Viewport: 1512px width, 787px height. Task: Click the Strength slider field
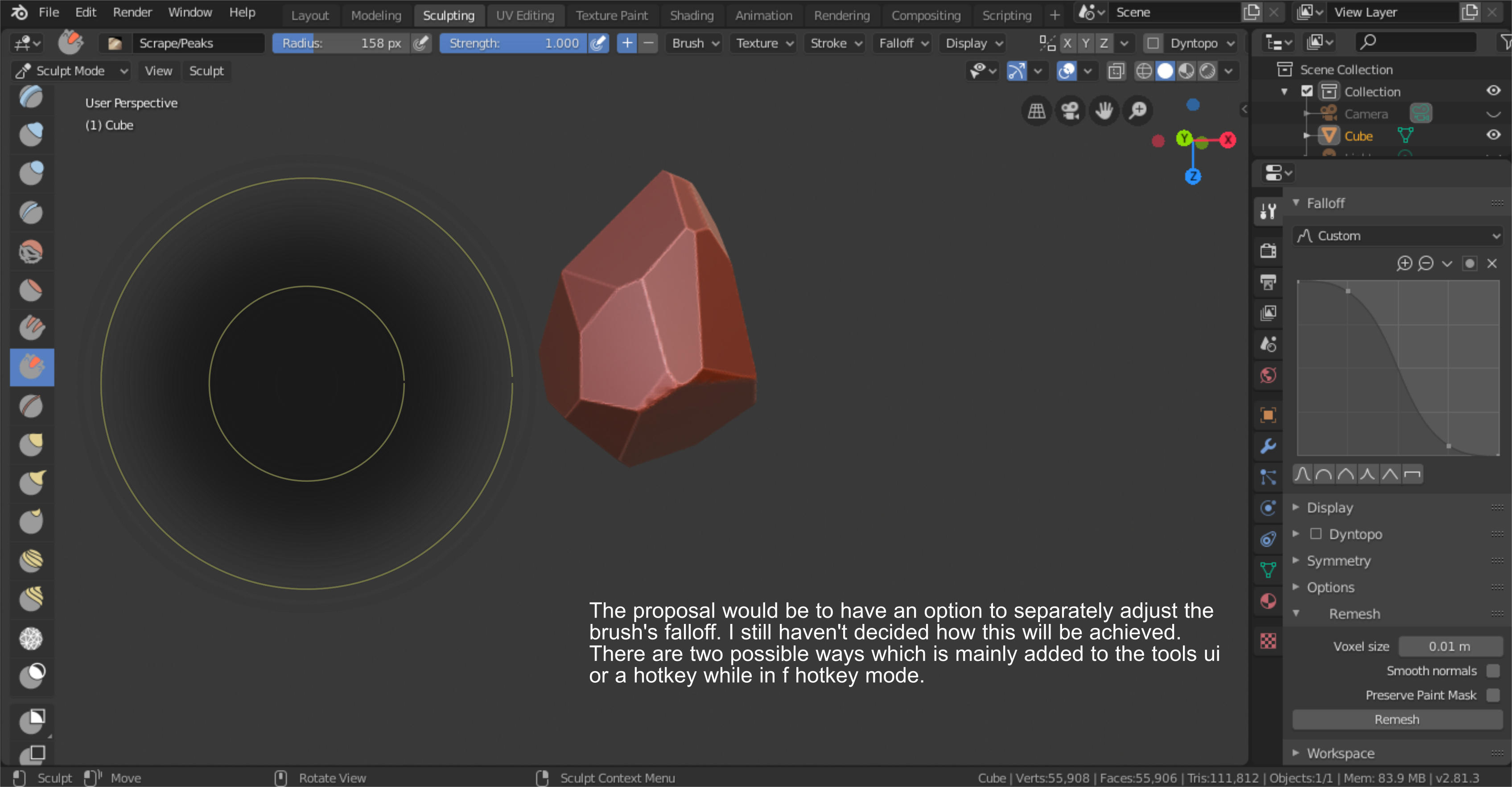pyautogui.click(x=513, y=43)
